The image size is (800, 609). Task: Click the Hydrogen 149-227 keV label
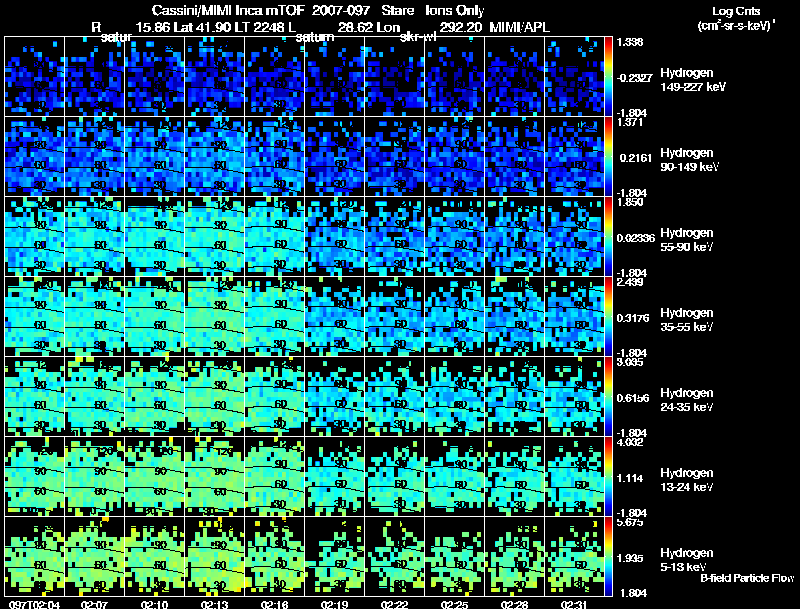pyautogui.click(x=693, y=80)
